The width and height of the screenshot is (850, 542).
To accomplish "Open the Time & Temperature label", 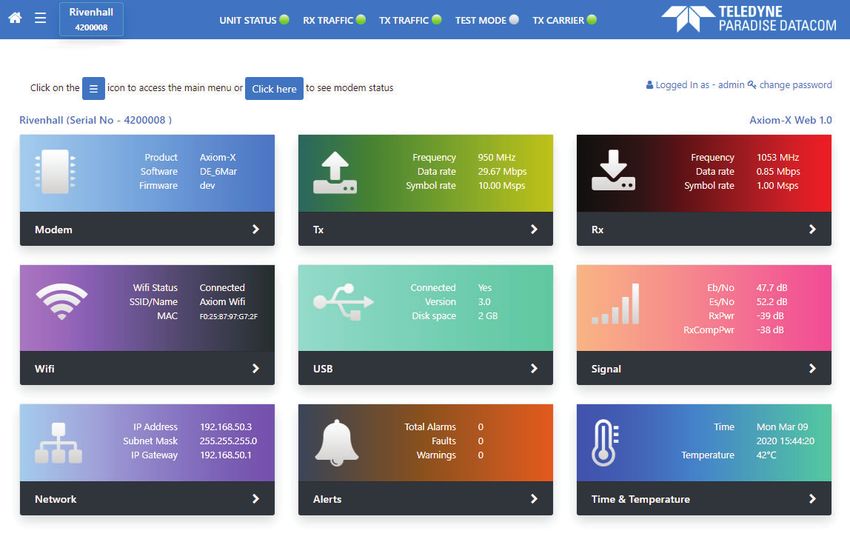I will (641, 499).
